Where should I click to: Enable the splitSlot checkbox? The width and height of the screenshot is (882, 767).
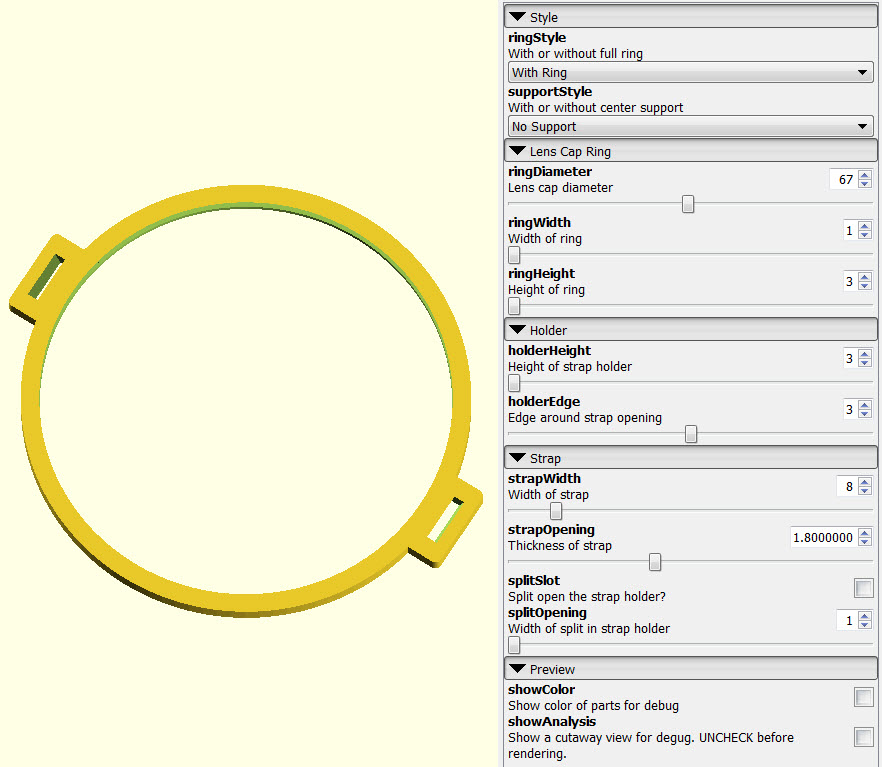(863, 588)
